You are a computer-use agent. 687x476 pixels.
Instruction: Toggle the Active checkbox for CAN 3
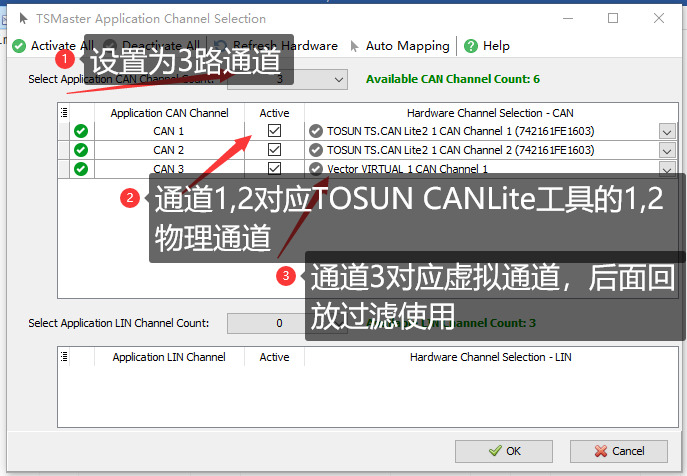tap(275, 168)
